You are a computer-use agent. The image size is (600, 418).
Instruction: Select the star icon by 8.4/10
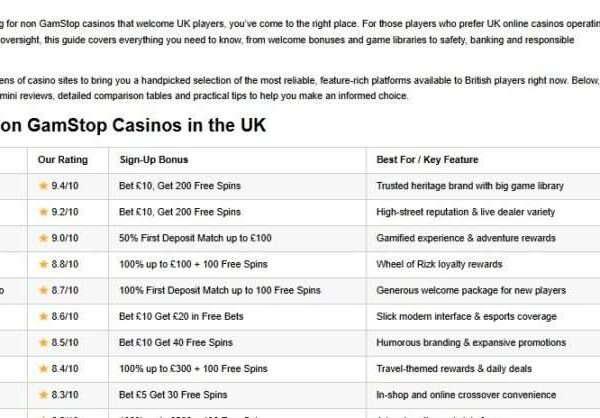(43, 368)
